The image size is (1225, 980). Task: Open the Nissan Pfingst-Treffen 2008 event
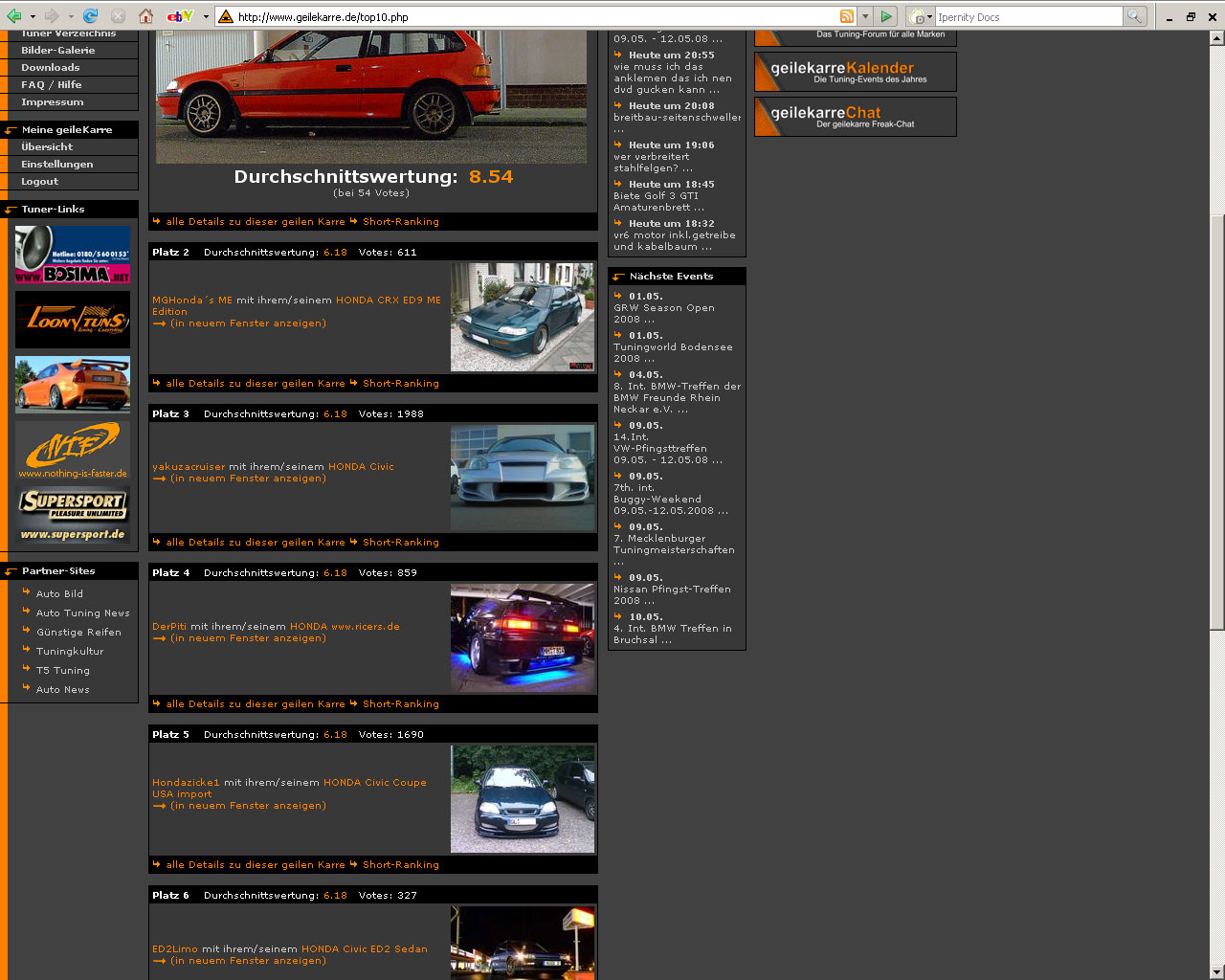pyautogui.click(x=672, y=594)
